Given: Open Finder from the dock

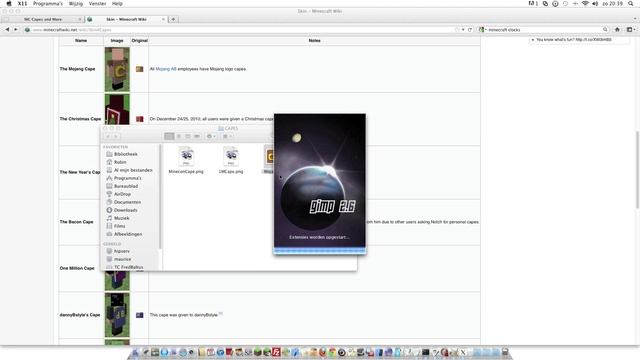Looking at the screenshot, I should pos(135,352).
